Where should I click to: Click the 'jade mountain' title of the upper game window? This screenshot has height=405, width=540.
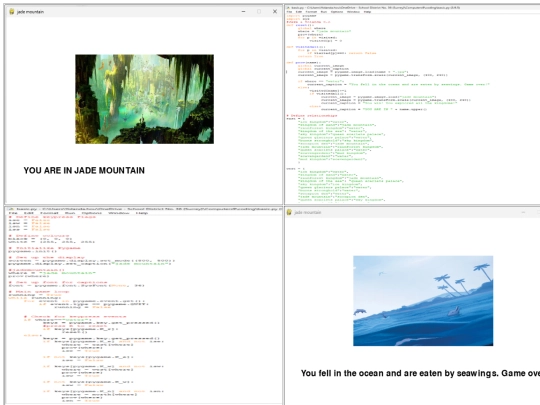coord(30,12)
